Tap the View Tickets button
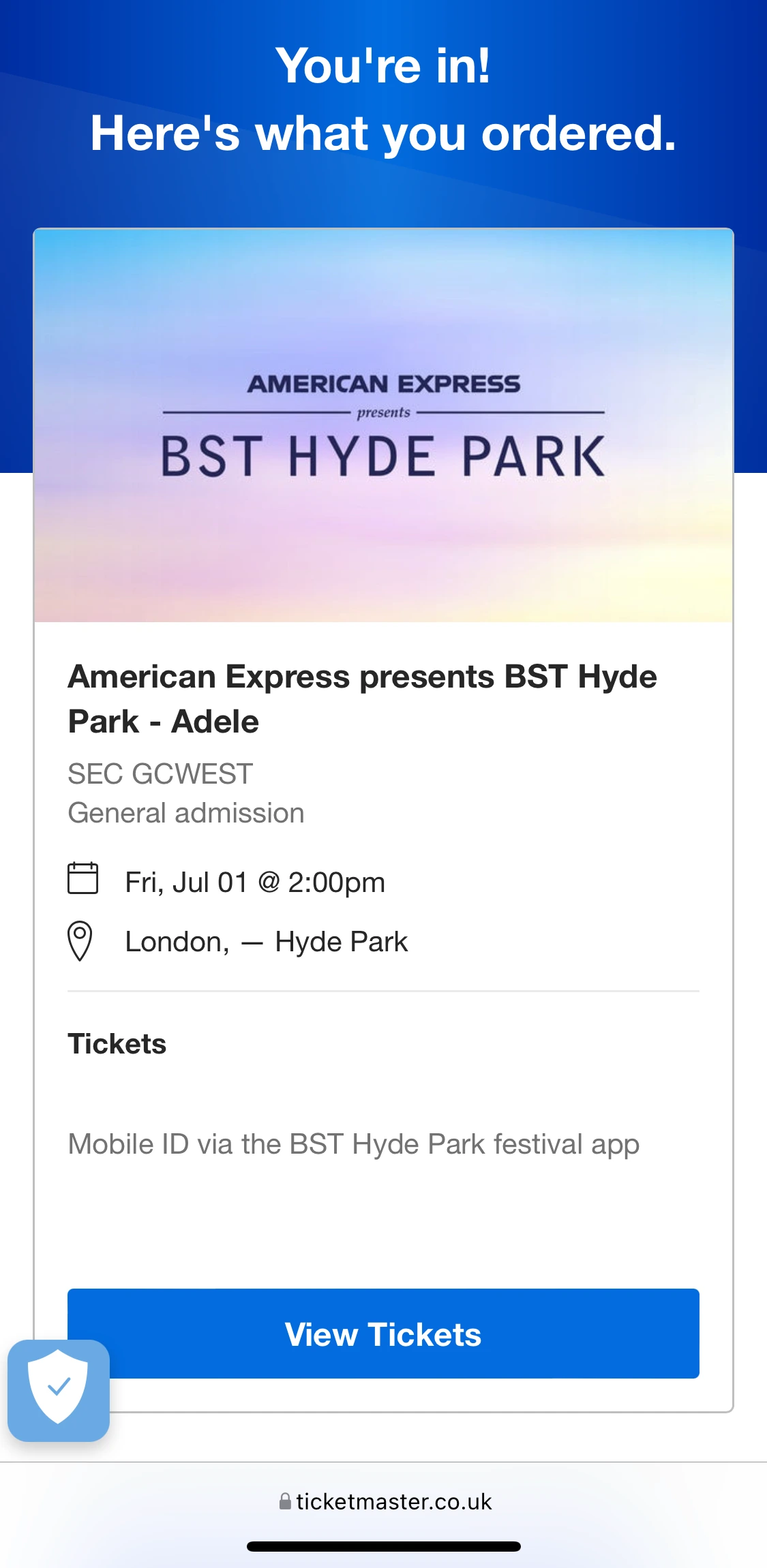The image size is (767, 1568). click(x=383, y=1334)
